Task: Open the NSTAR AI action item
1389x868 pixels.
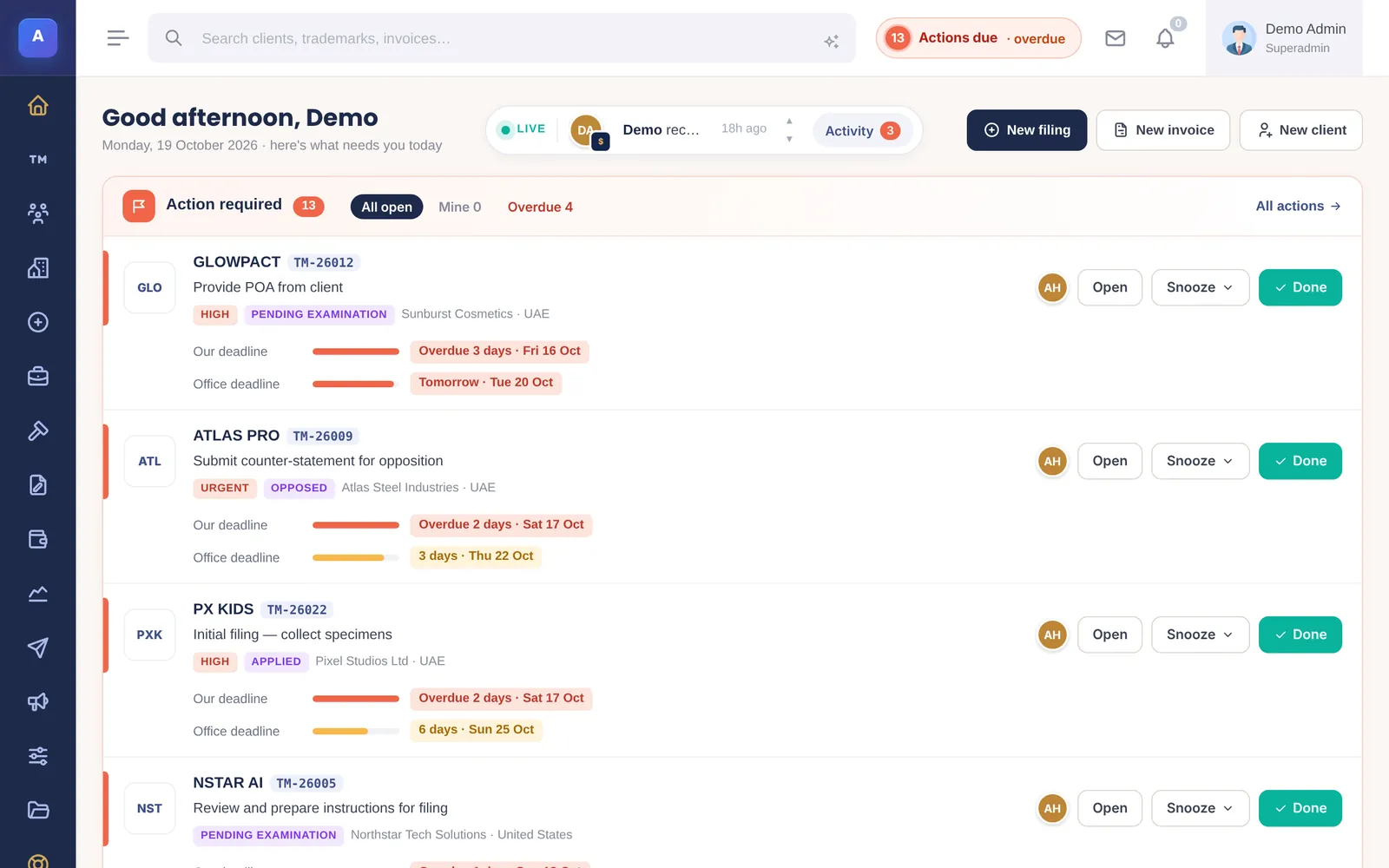Action: (x=1109, y=808)
